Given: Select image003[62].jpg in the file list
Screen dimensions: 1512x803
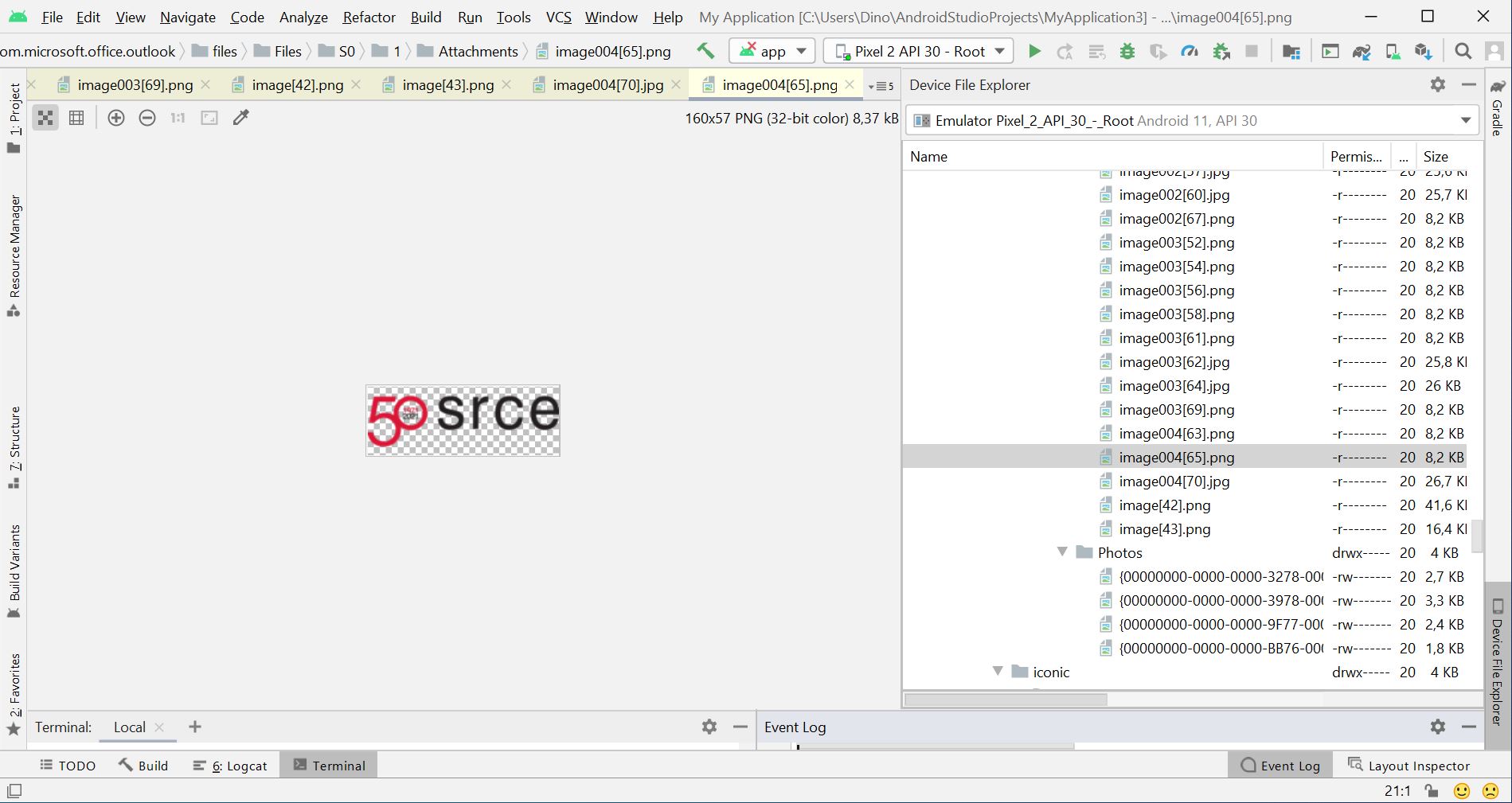Looking at the screenshot, I should coord(1174,362).
